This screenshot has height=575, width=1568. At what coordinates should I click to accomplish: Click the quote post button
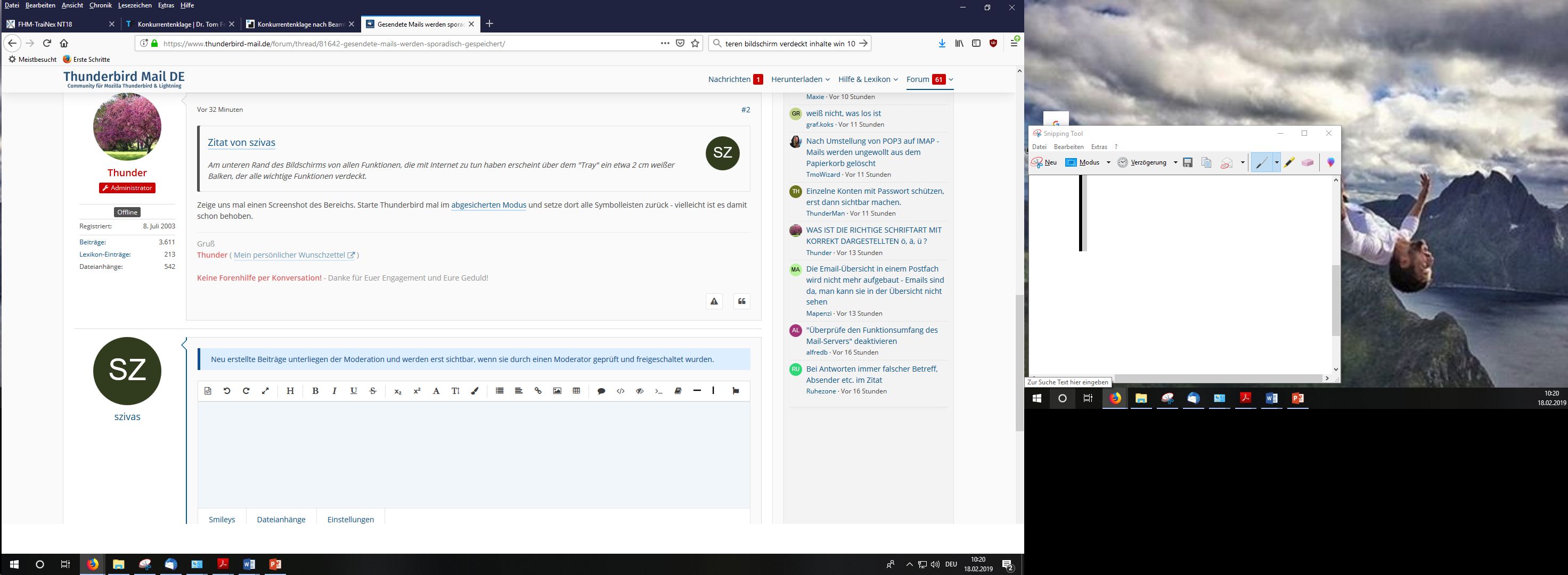click(x=741, y=301)
